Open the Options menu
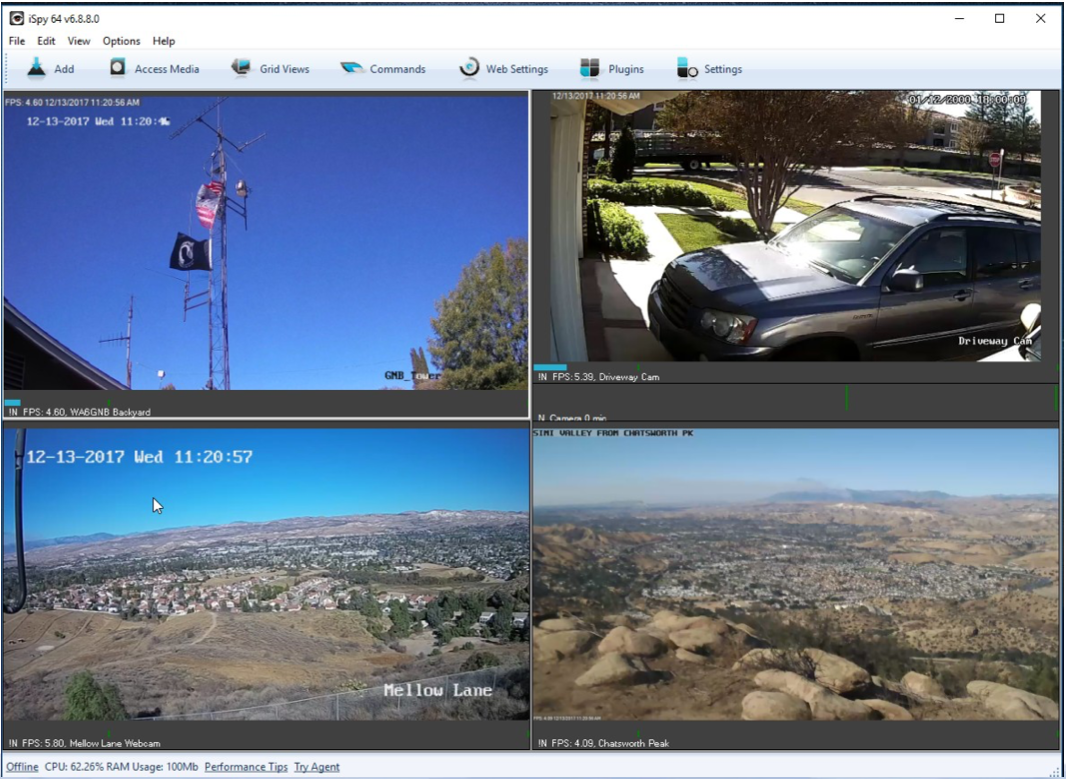Screen dimensions: 1066x779 (x=121, y=41)
